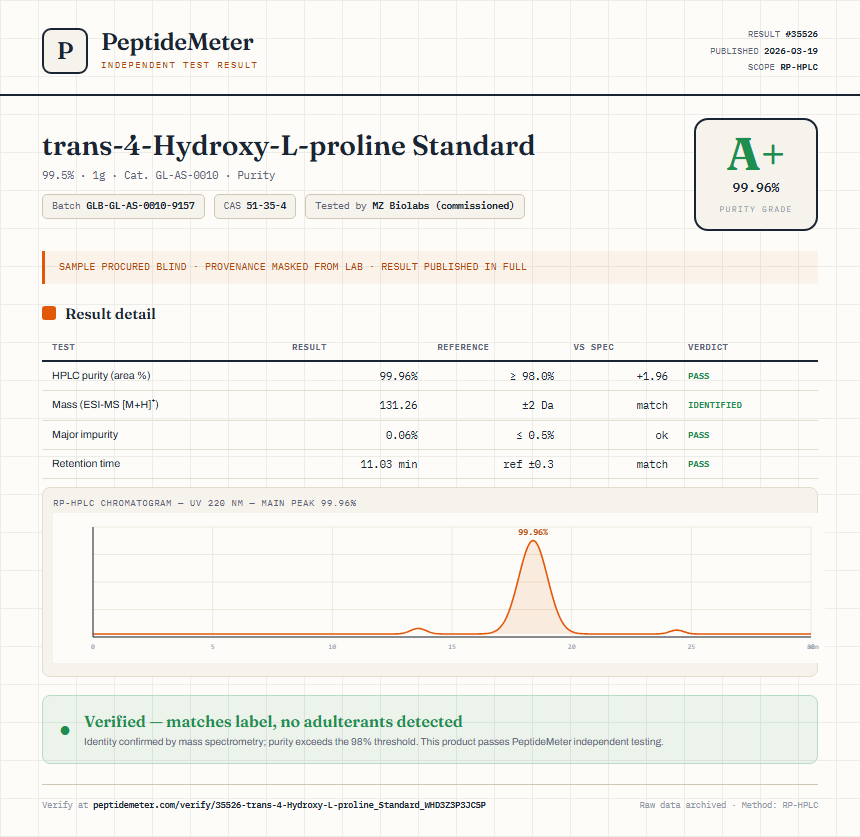Open the peptidemeter.com verify URL
This screenshot has height=837, width=860.
tap(289, 805)
